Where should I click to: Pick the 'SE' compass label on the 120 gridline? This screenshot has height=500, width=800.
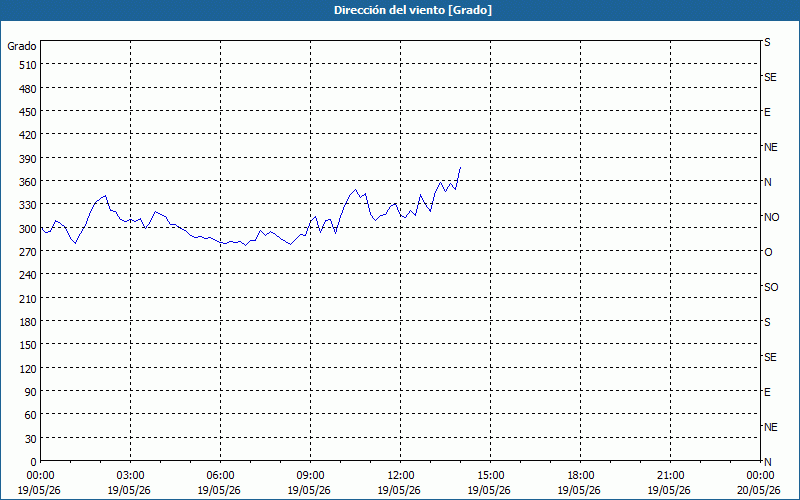click(x=770, y=358)
